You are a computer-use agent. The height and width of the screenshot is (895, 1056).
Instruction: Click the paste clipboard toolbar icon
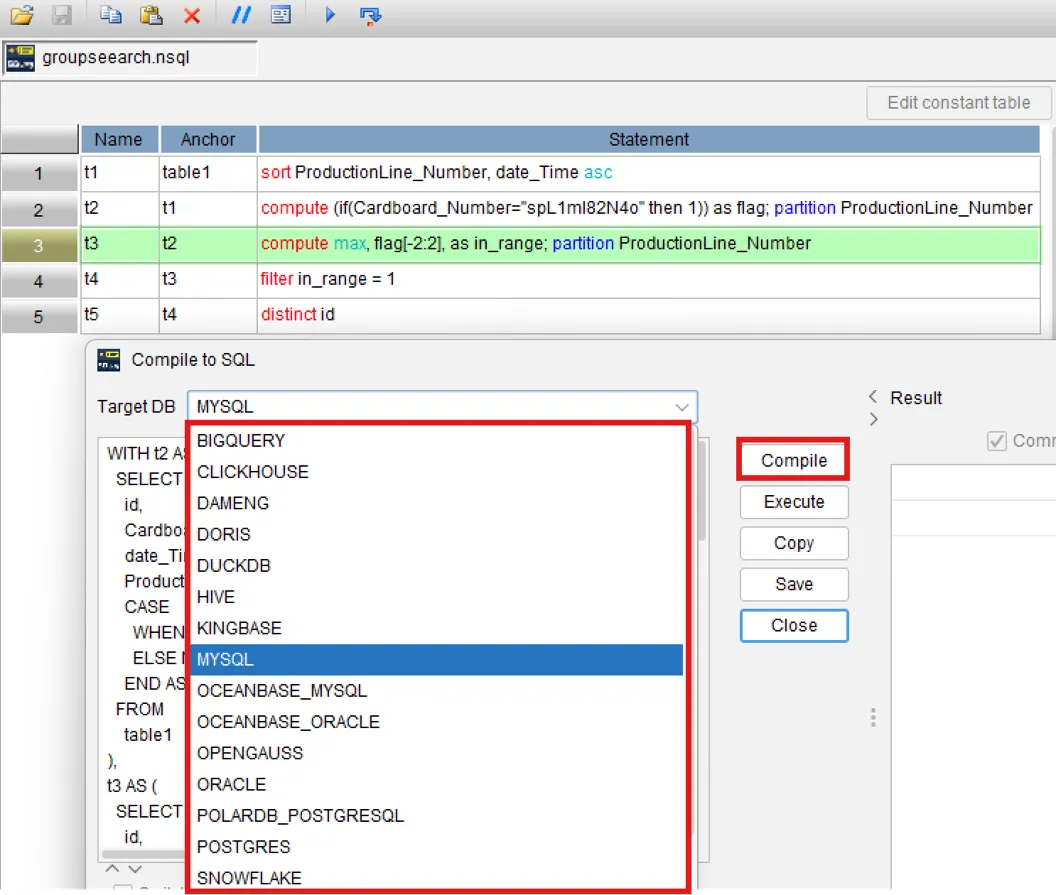coord(151,15)
